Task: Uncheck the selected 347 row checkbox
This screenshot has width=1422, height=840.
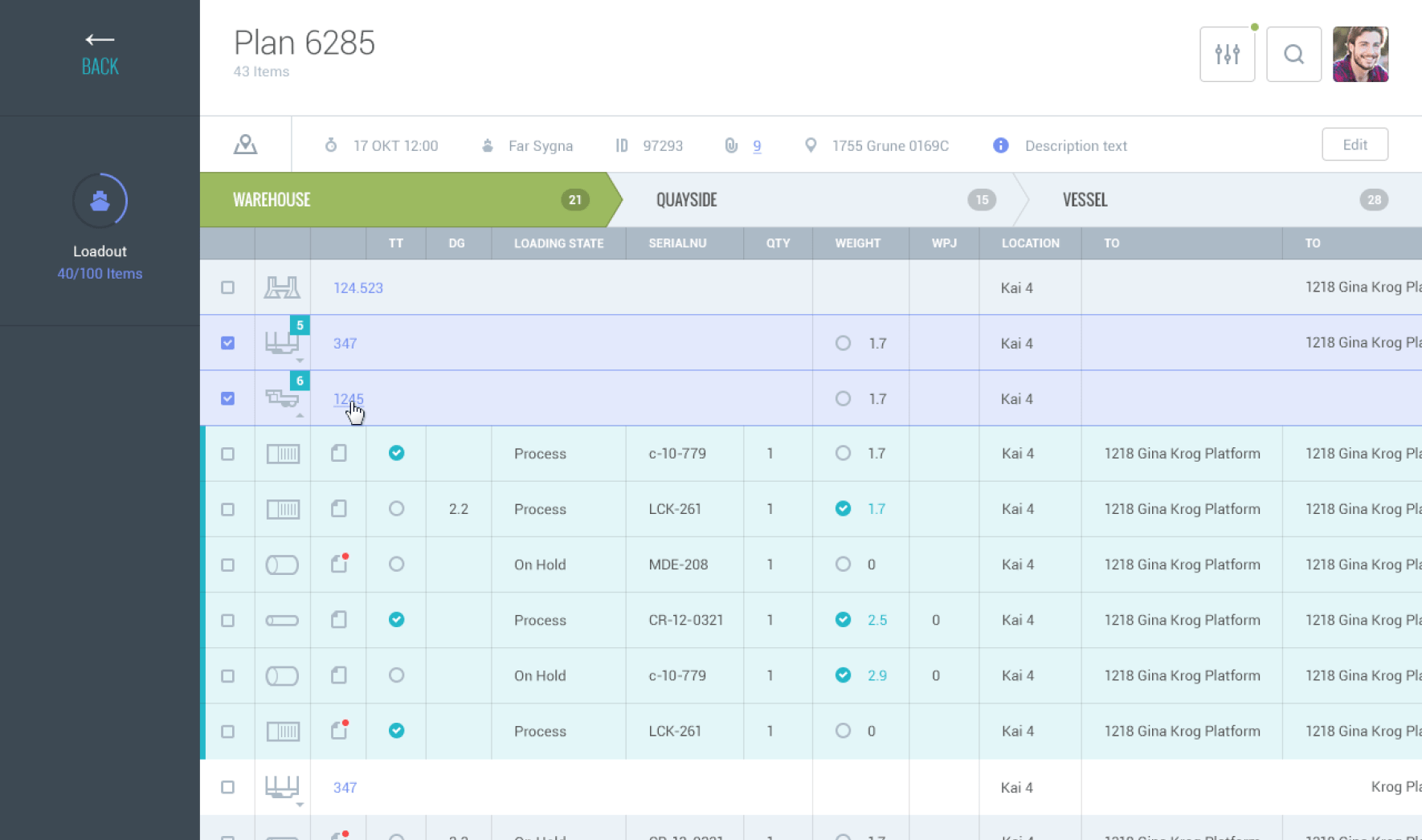Action: tap(227, 343)
